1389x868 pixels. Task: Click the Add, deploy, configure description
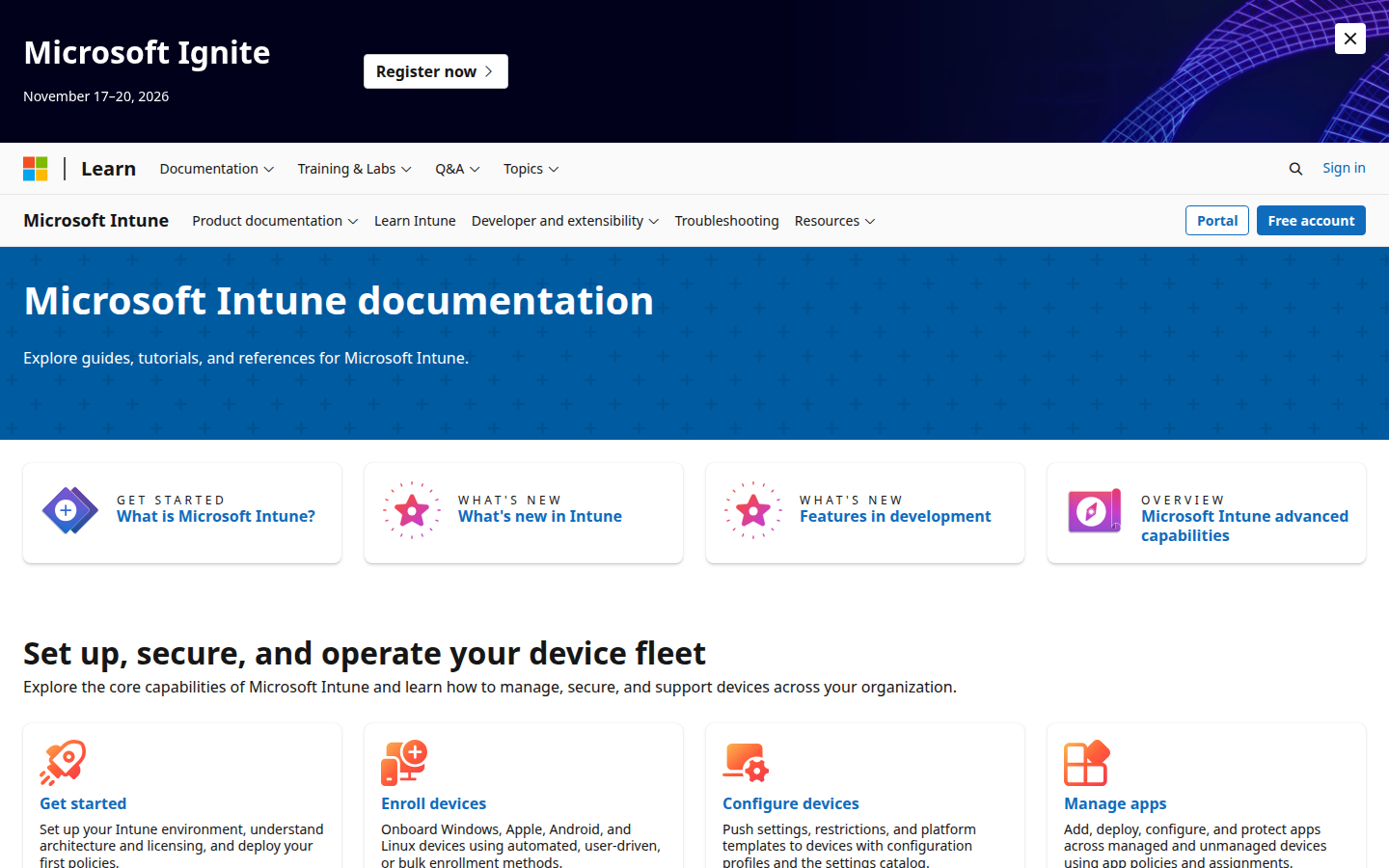click(x=1195, y=846)
